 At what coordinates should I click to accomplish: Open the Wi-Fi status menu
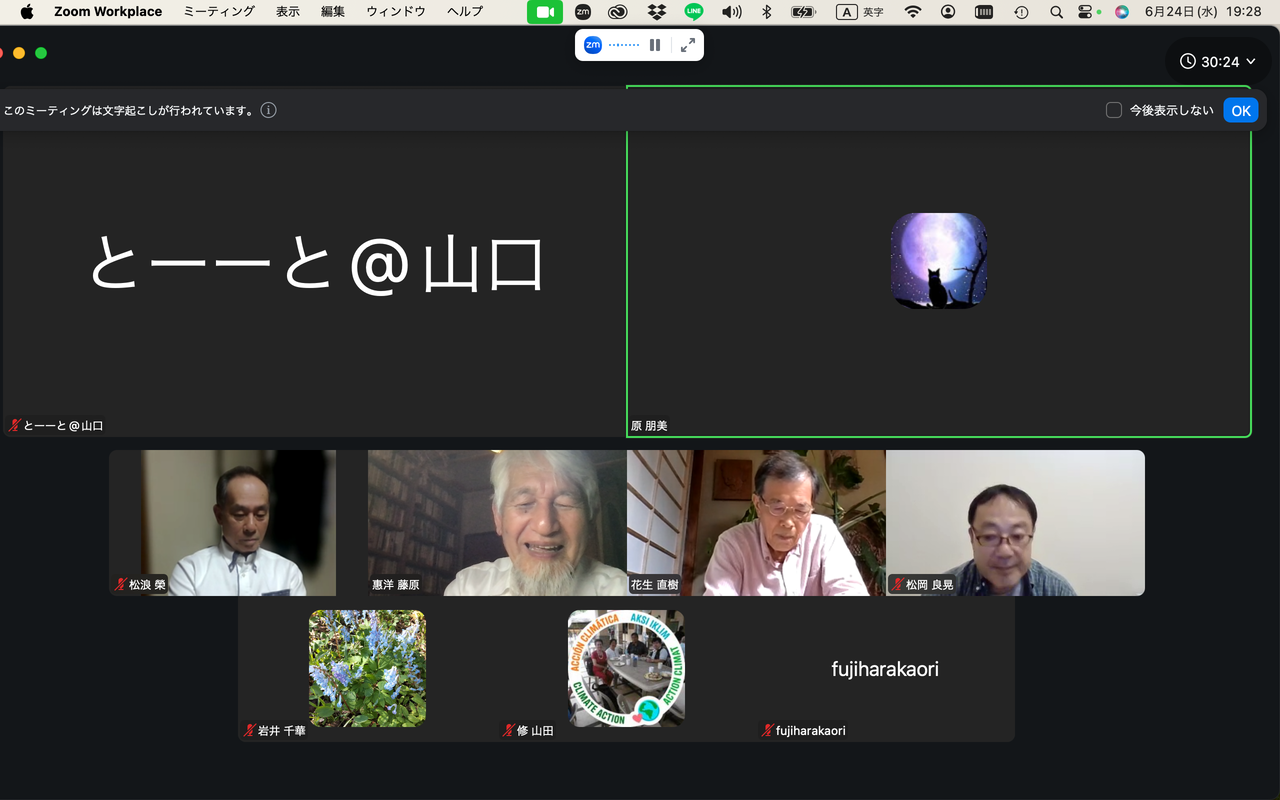[x=912, y=12]
